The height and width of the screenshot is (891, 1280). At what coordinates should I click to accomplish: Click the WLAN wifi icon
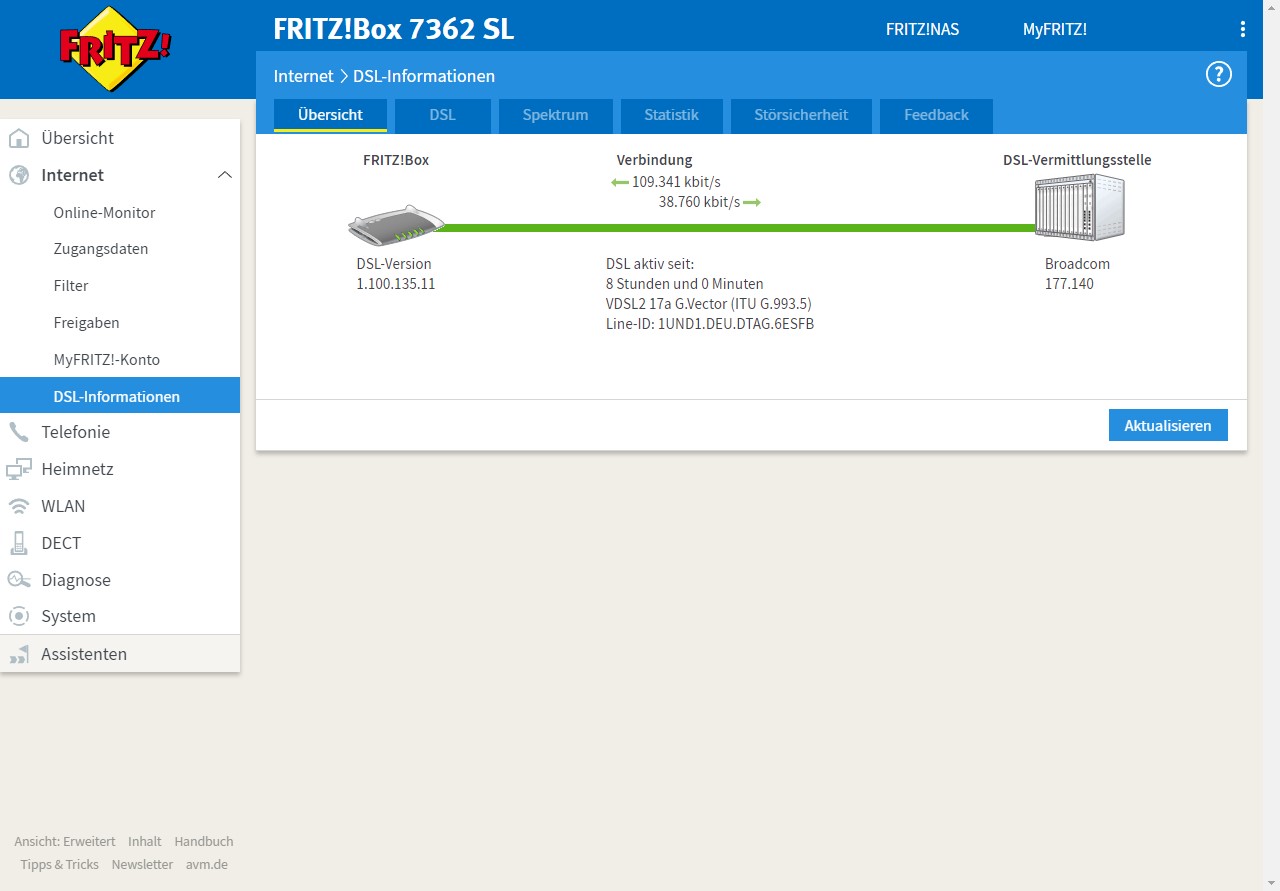pos(19,506)
